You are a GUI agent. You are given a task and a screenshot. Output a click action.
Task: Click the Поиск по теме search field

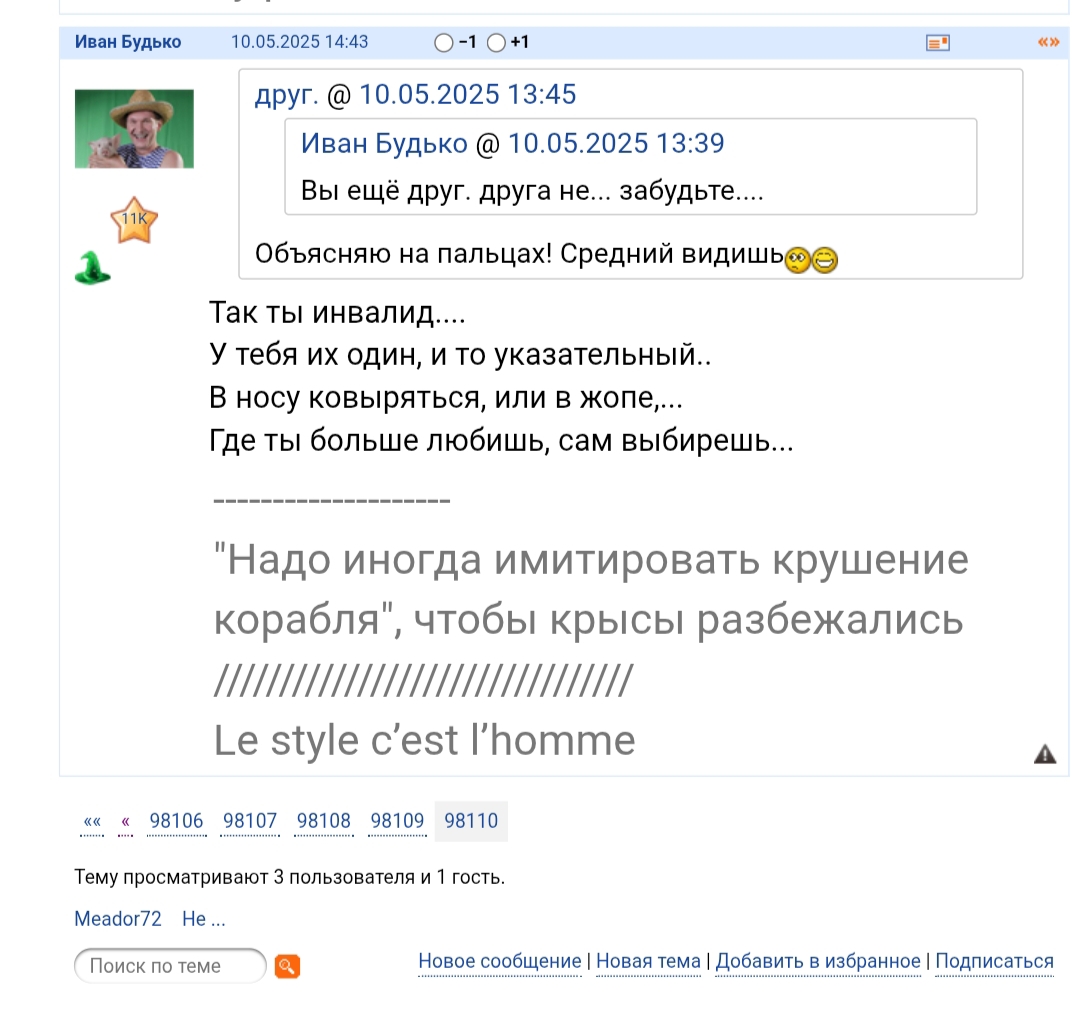click(170, 966)
